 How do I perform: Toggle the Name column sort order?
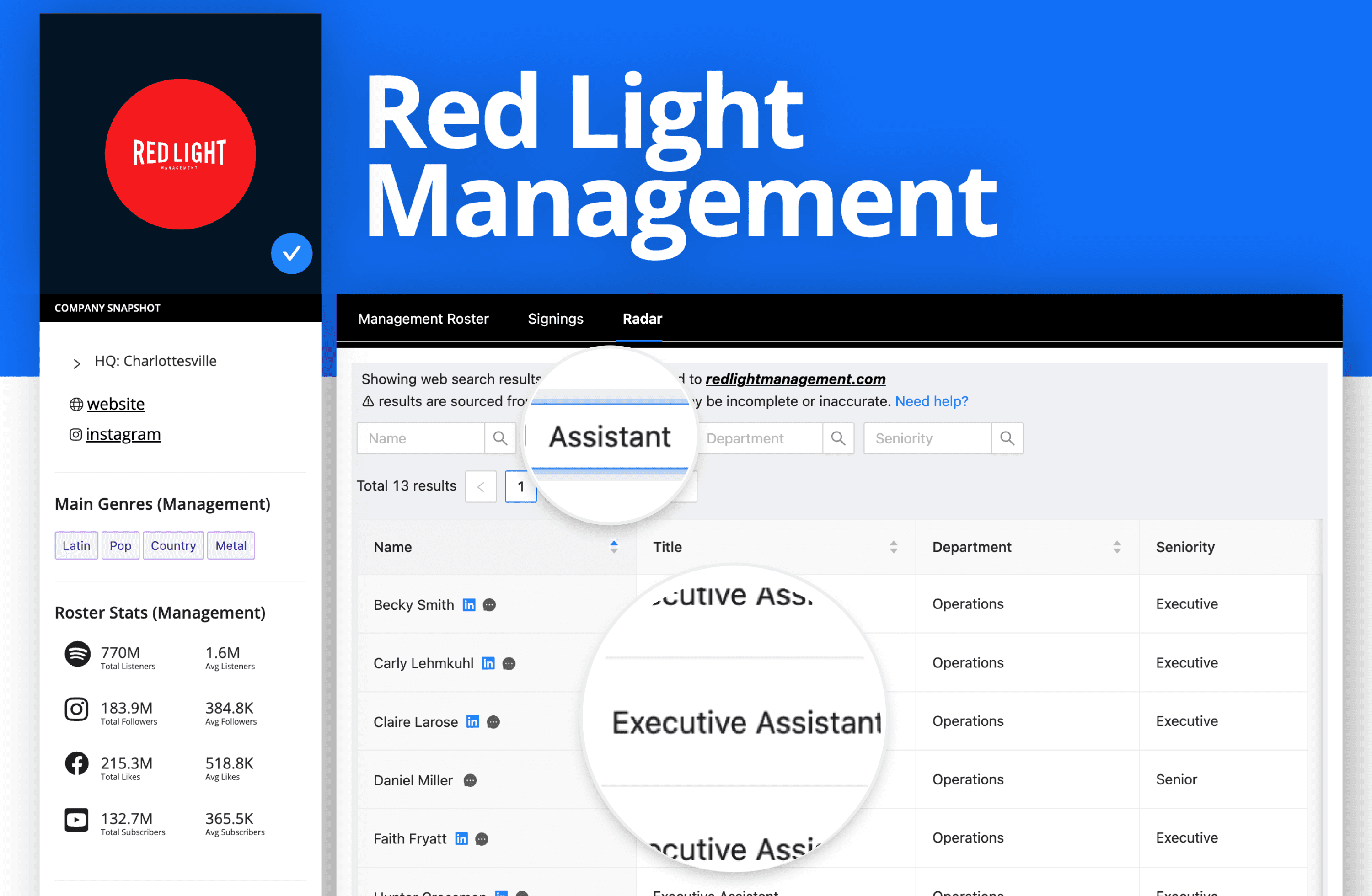pos(613,547)
